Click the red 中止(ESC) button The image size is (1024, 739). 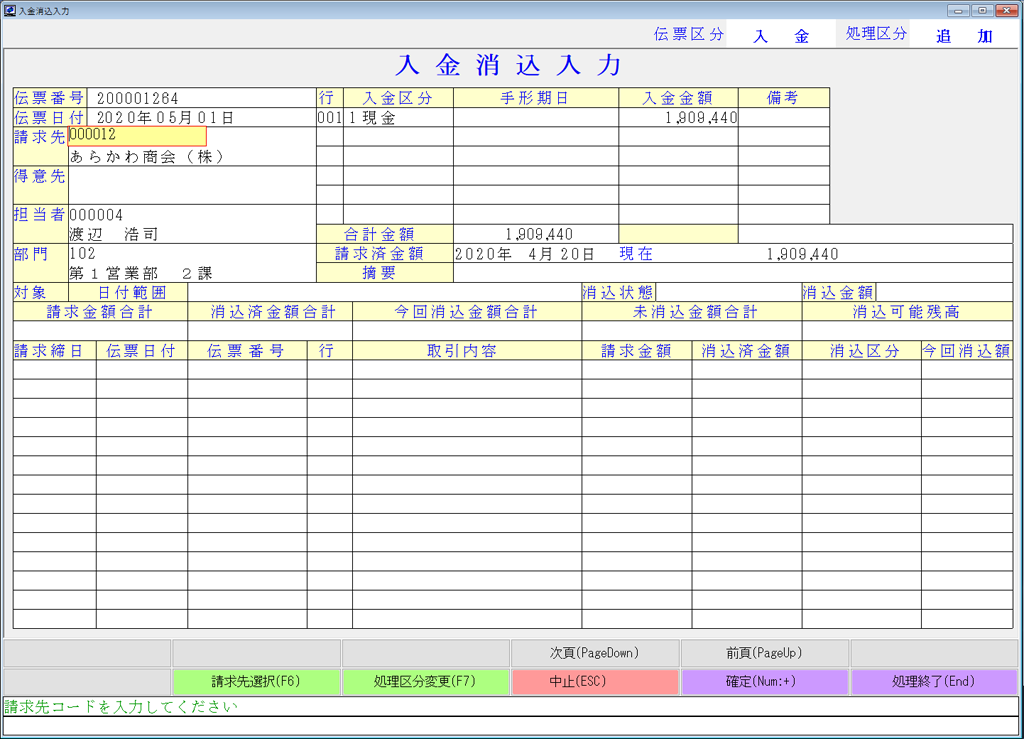[x=595, y=681]
